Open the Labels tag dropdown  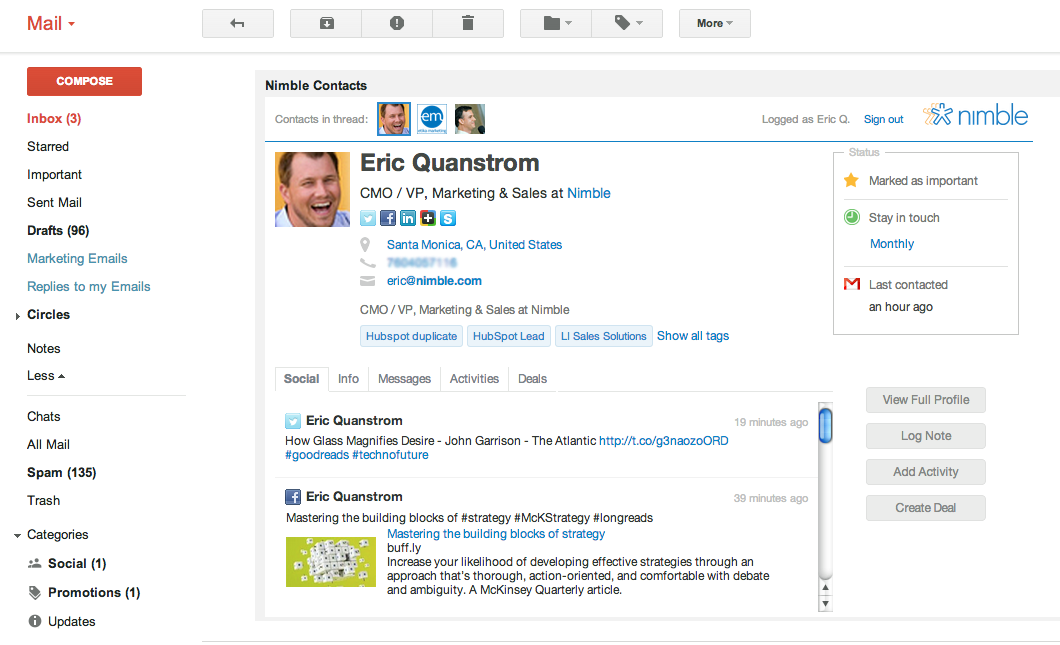point(627,24)
